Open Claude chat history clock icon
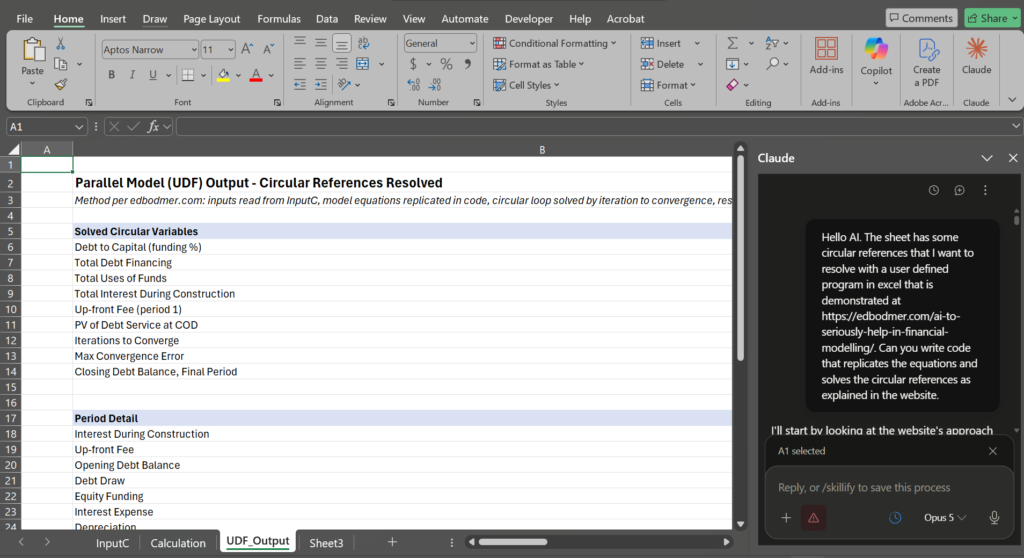The image size is (1024, 558). 934,190
